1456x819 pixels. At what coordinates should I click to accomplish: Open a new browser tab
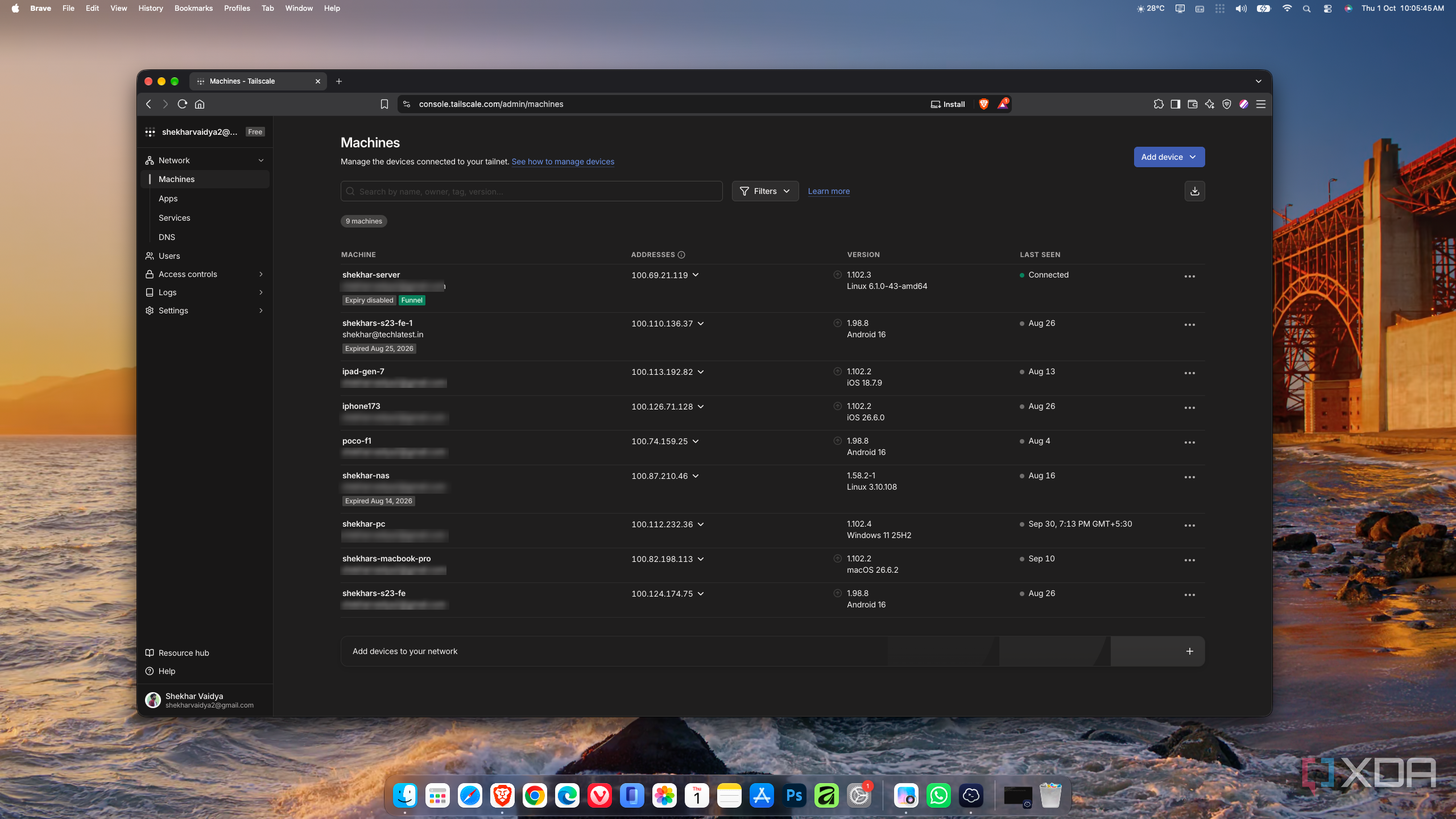[x=339, y=81]
